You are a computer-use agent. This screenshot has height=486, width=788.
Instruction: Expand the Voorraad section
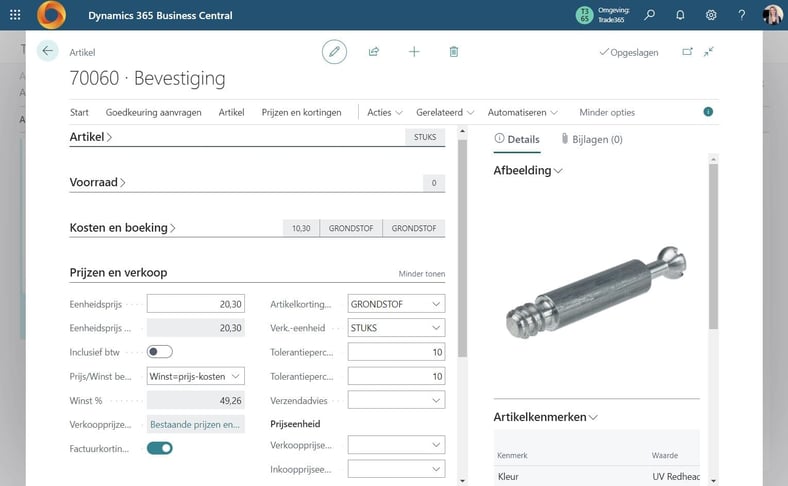point(97,182)
